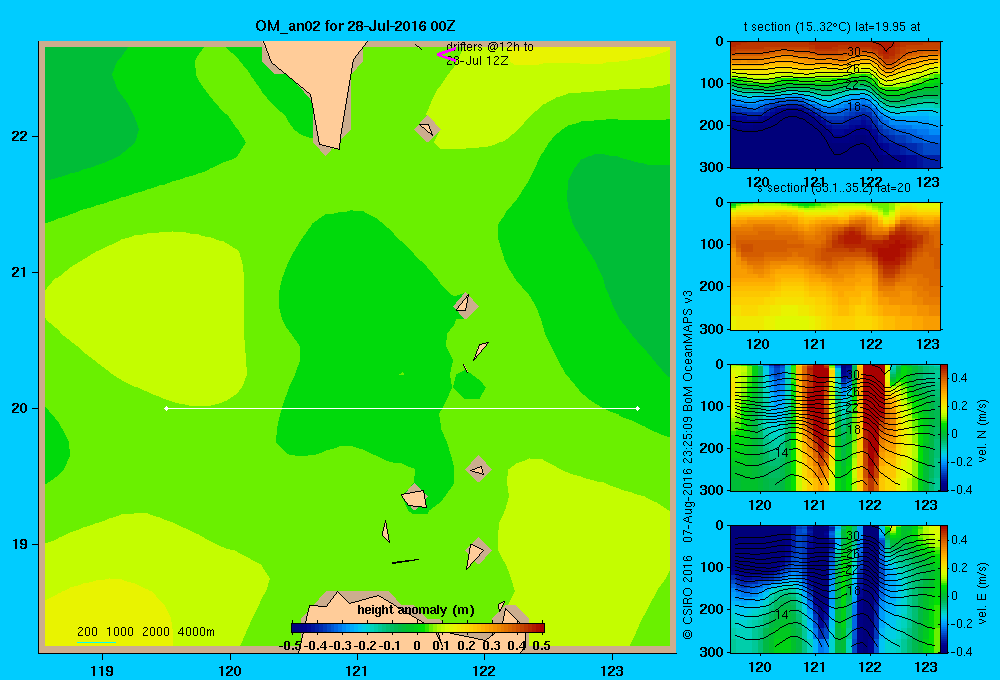Click the "vel. E (m/s)" axis label
Image resolution: width=1000 pixels, height=680 pixels.
click(982, 592)
